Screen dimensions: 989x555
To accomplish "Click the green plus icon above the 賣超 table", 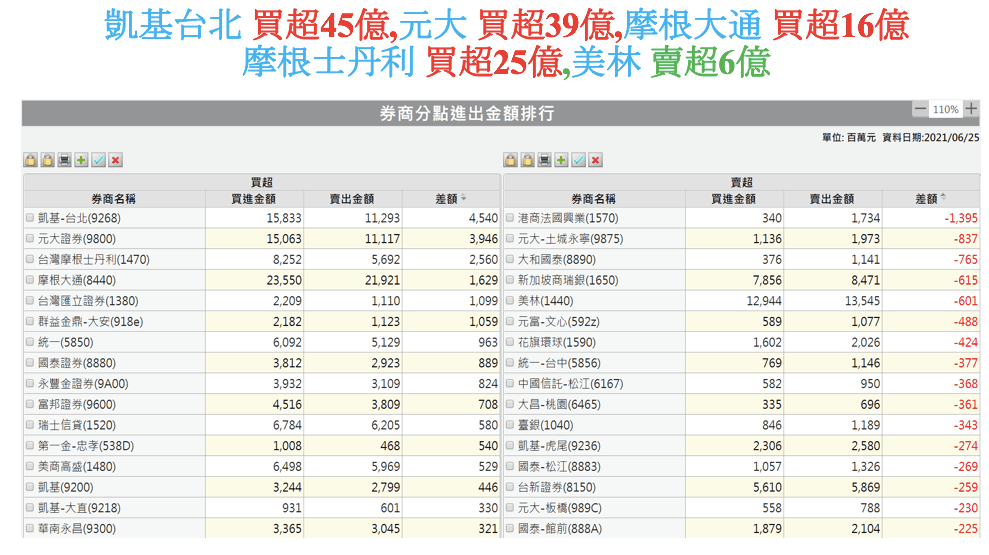I will [562, 160].
